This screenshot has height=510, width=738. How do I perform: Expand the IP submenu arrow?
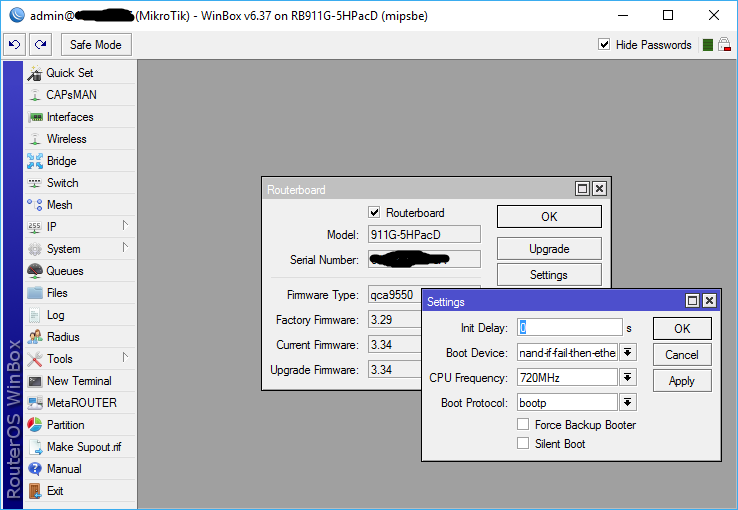(x=125, y=225)
